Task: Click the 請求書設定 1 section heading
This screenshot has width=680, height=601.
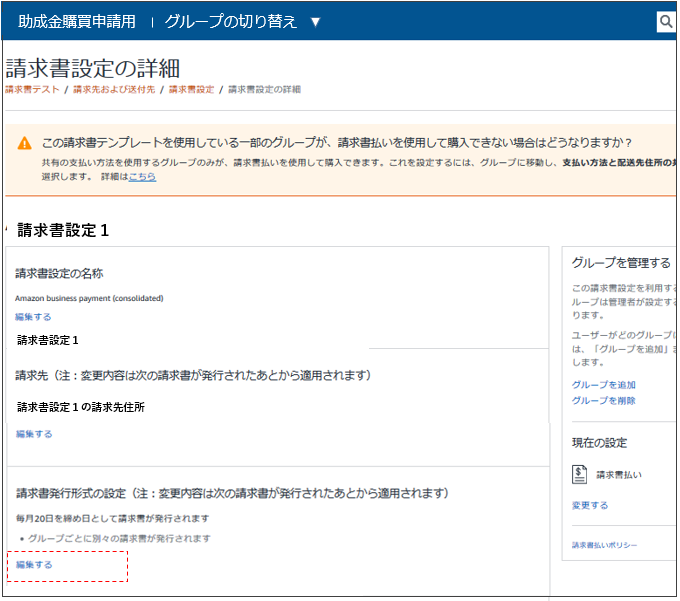Action: (63, 230)
